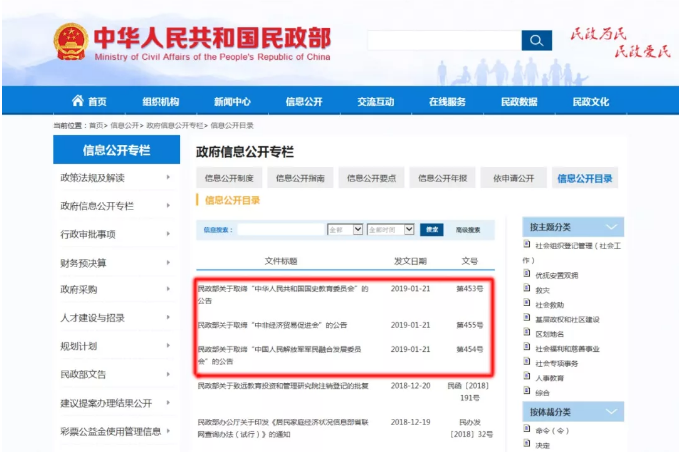Expand 行政审批事项 sidebar arrow
This screenshot has width=685, height=452.
coord(168,234)
